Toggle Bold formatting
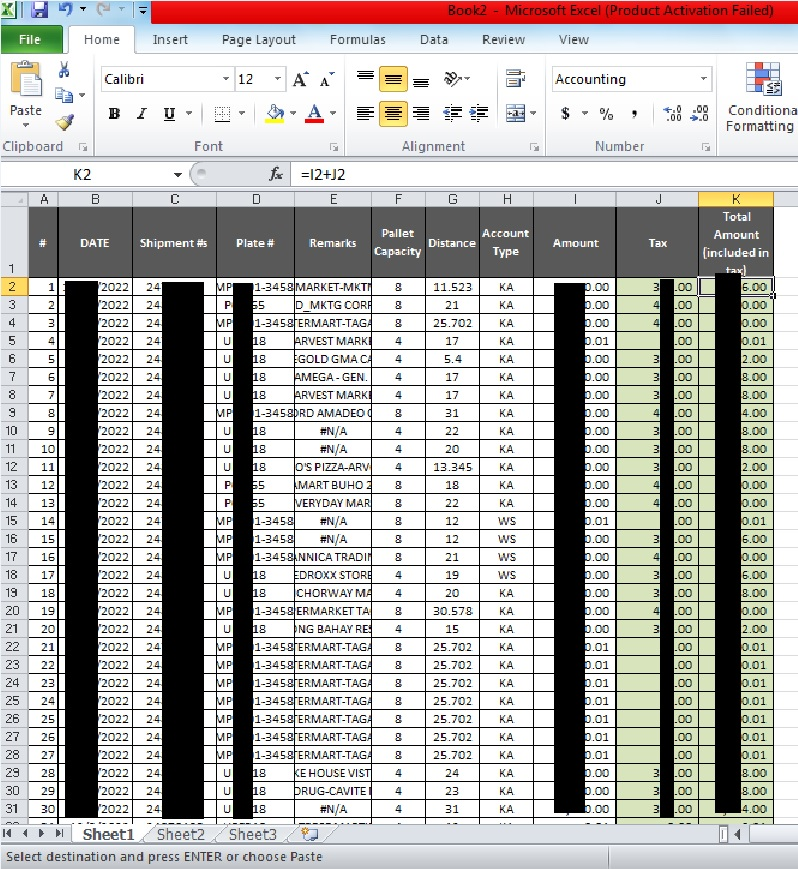 click(114, 114)
